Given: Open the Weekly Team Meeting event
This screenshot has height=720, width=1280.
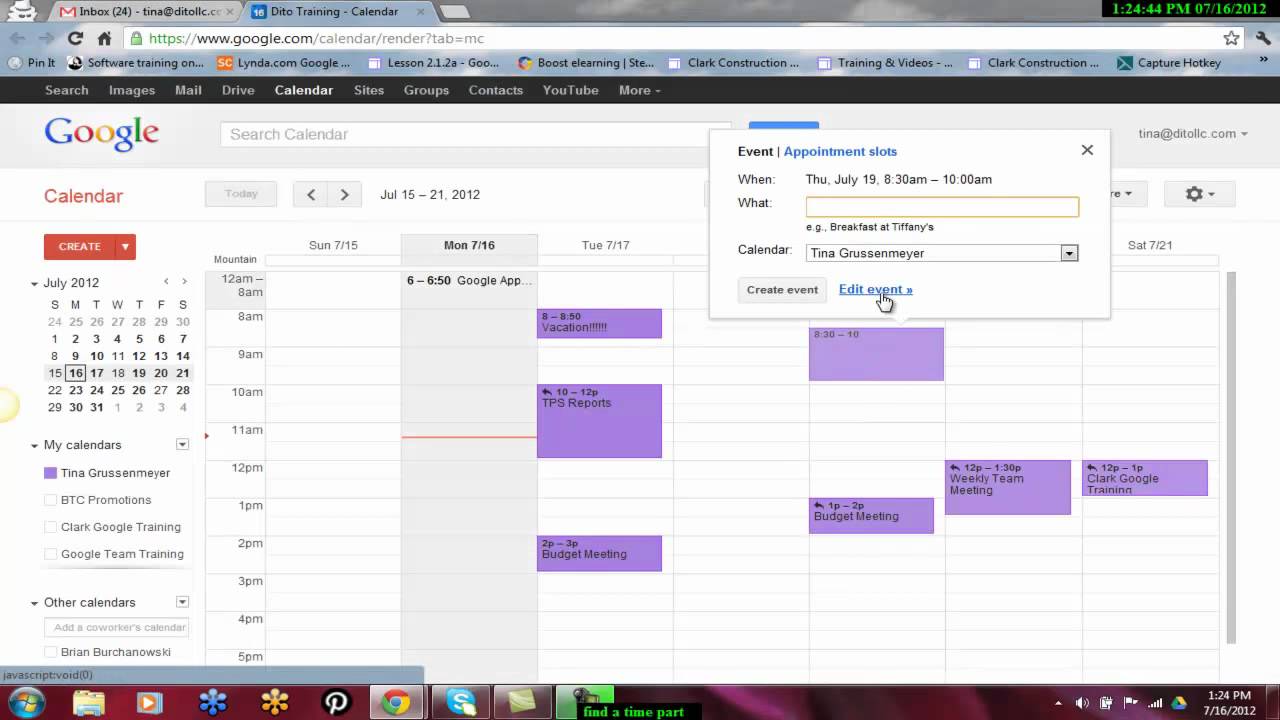Looking at the screenshot, I should pyautogui.click(x=1007, y=488).
